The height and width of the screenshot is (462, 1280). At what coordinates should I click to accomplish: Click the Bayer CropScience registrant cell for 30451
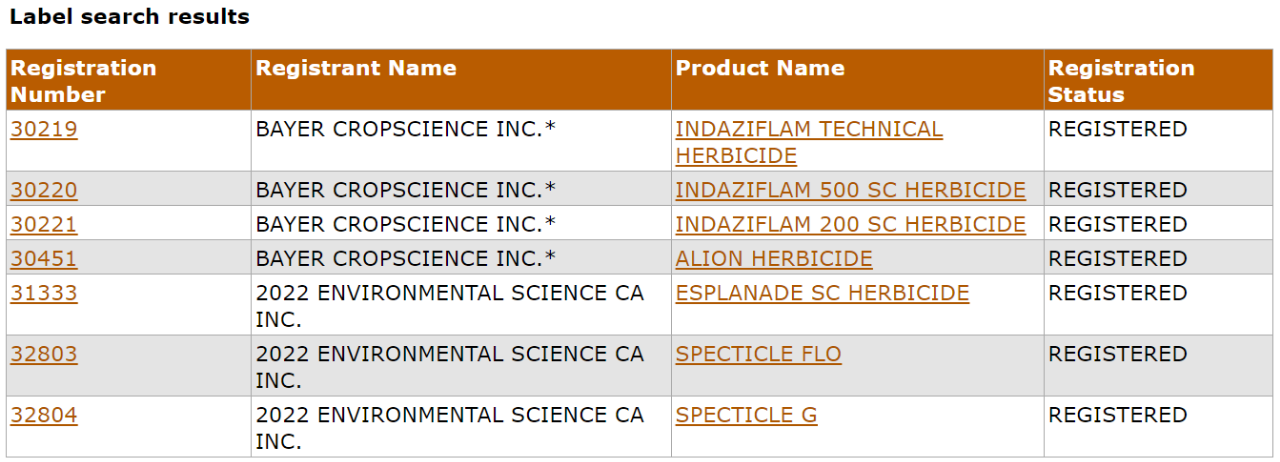point(461,258)
